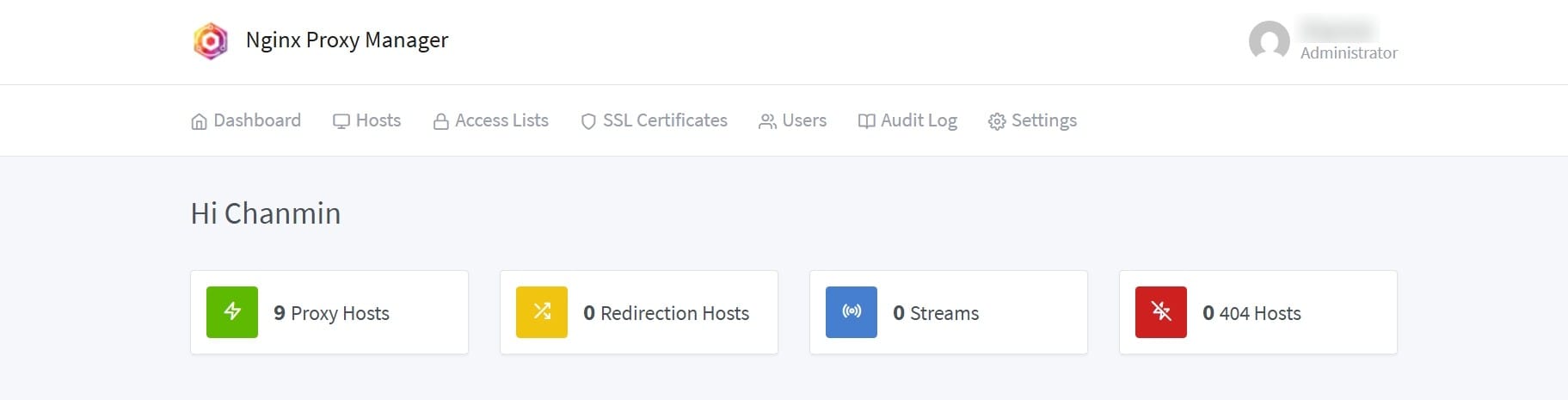Screen dimensions: 1568x400
Task: Click the lock icon beside Access Lists
Action: point(440,121)
